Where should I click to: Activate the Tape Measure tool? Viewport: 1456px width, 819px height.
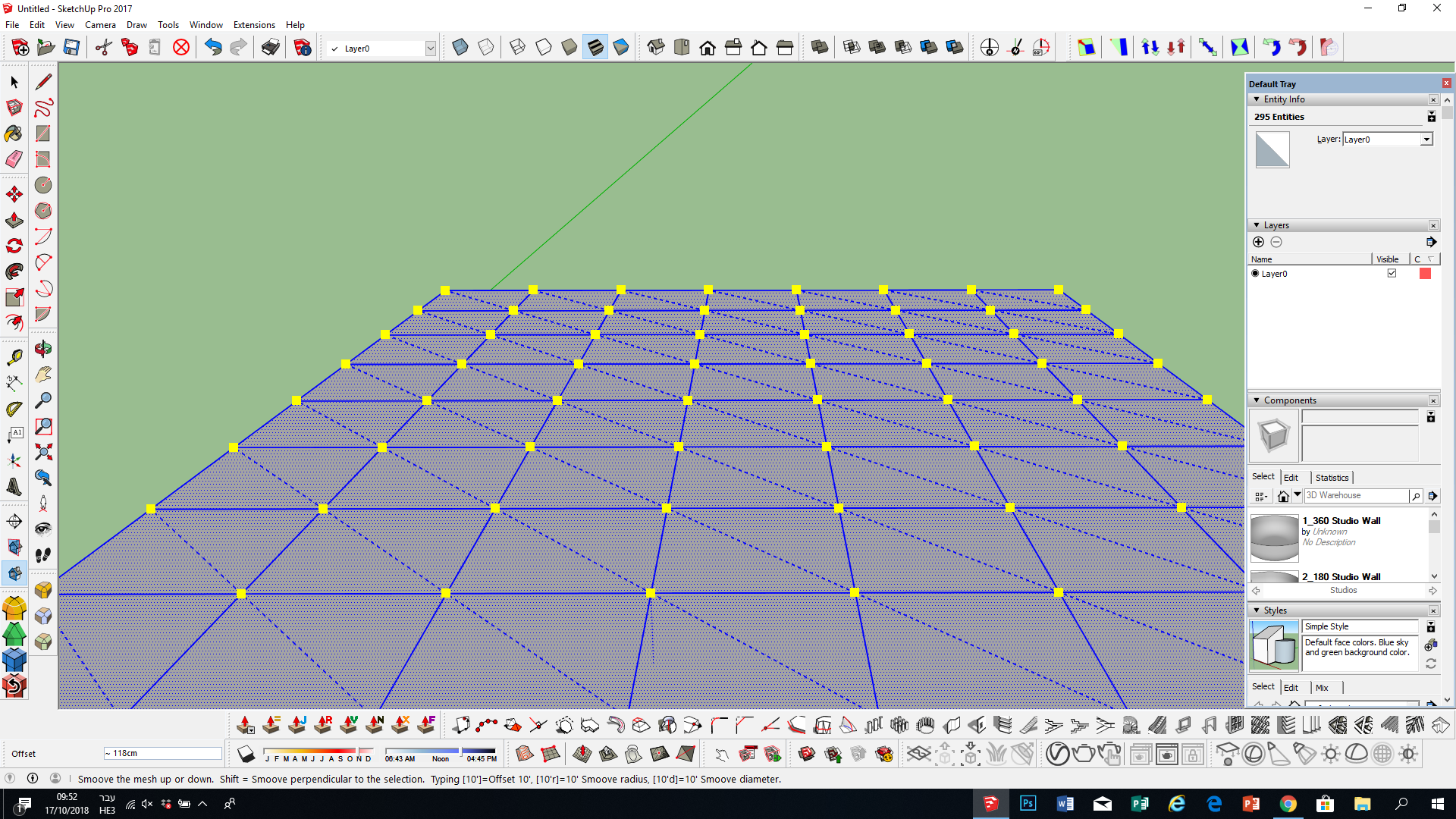coord(14,356)
